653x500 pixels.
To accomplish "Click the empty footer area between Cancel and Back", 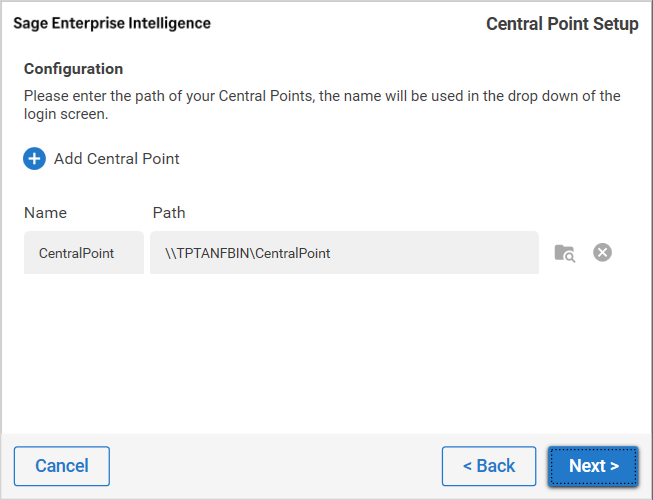I will (275, 466).
